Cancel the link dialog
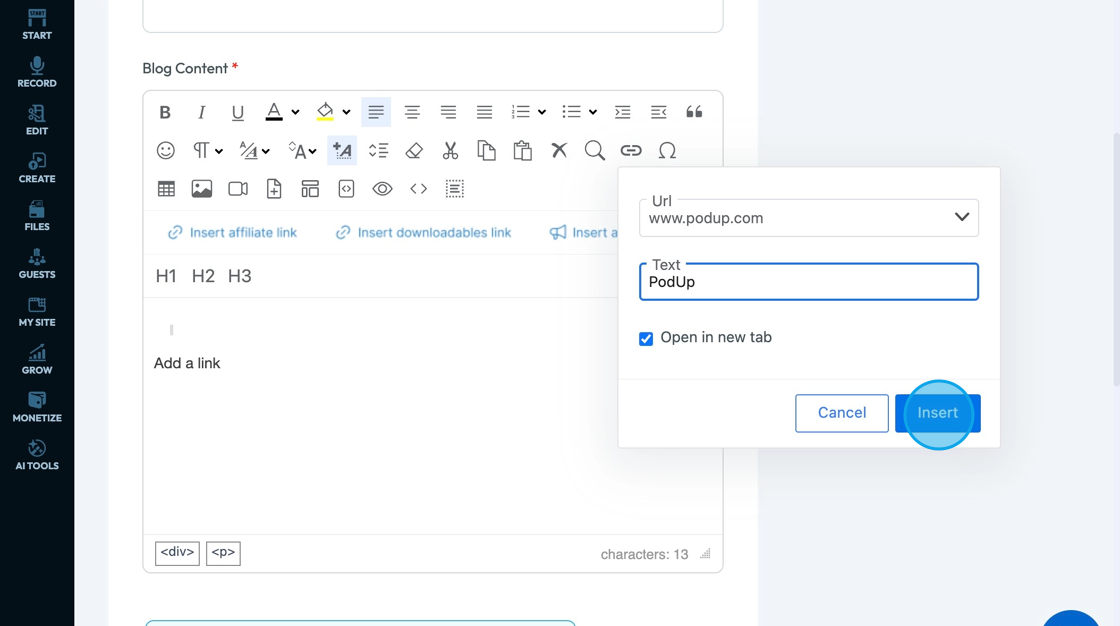This screenshot has height=626, width=1120. point(841,413)
